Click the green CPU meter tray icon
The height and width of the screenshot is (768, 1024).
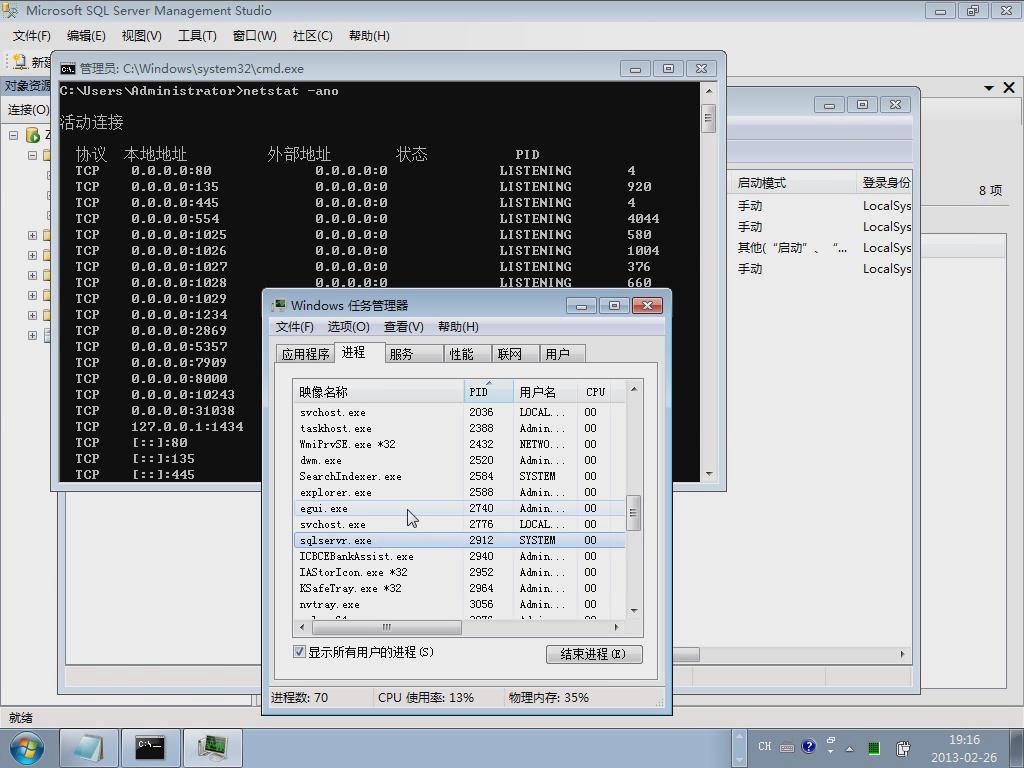874,748
